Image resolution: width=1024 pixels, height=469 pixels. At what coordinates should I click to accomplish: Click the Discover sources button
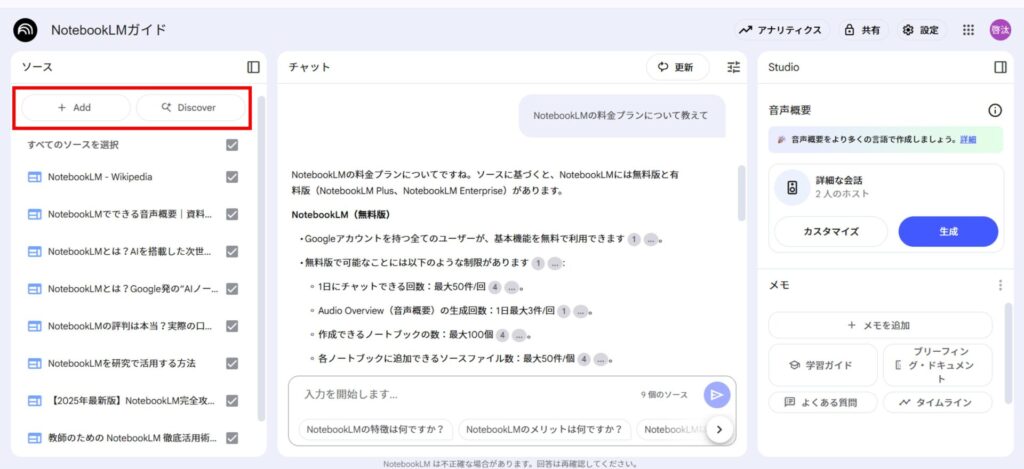(x=191, y=108)
